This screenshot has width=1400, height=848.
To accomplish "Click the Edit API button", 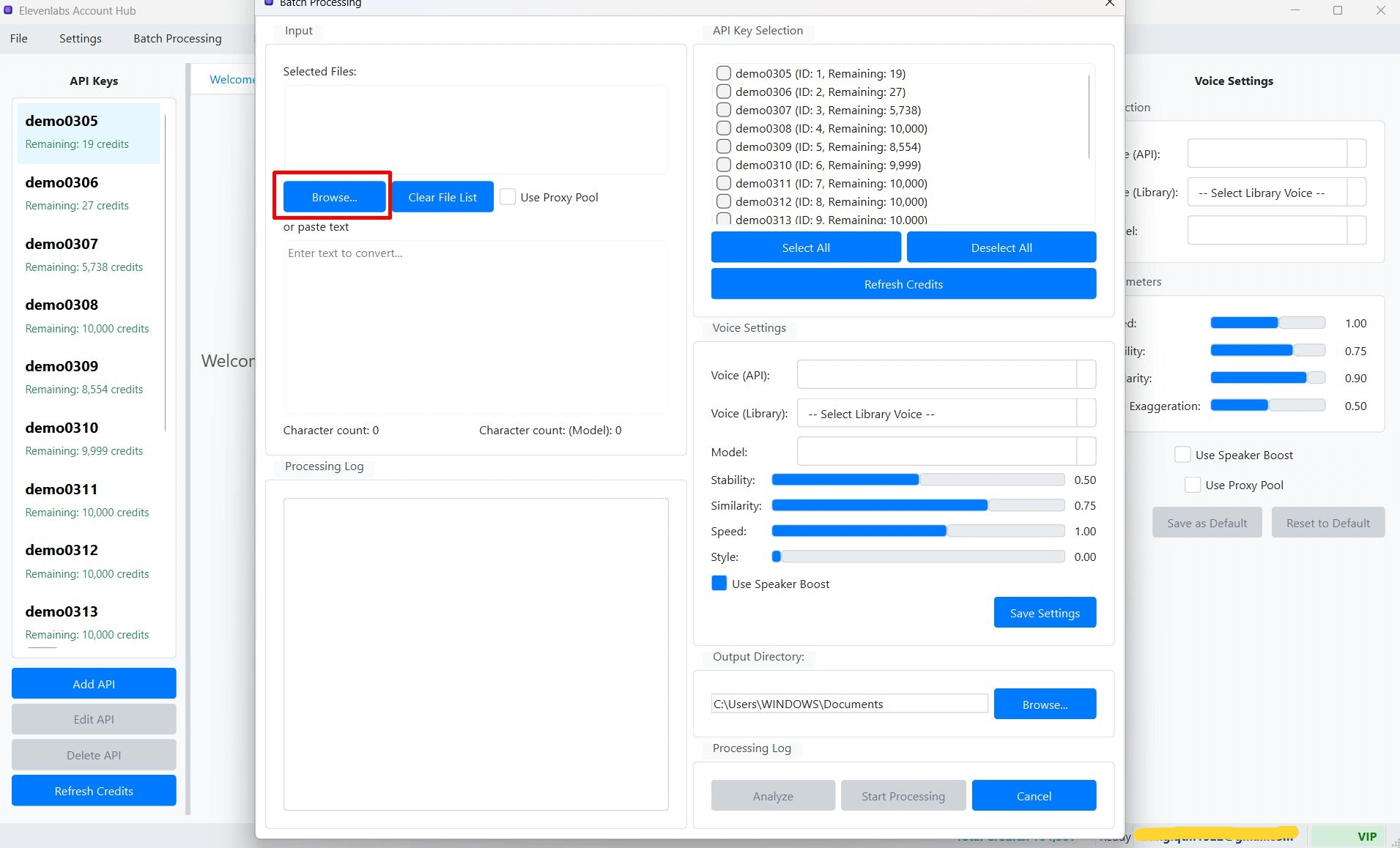I will coord(94,719).
